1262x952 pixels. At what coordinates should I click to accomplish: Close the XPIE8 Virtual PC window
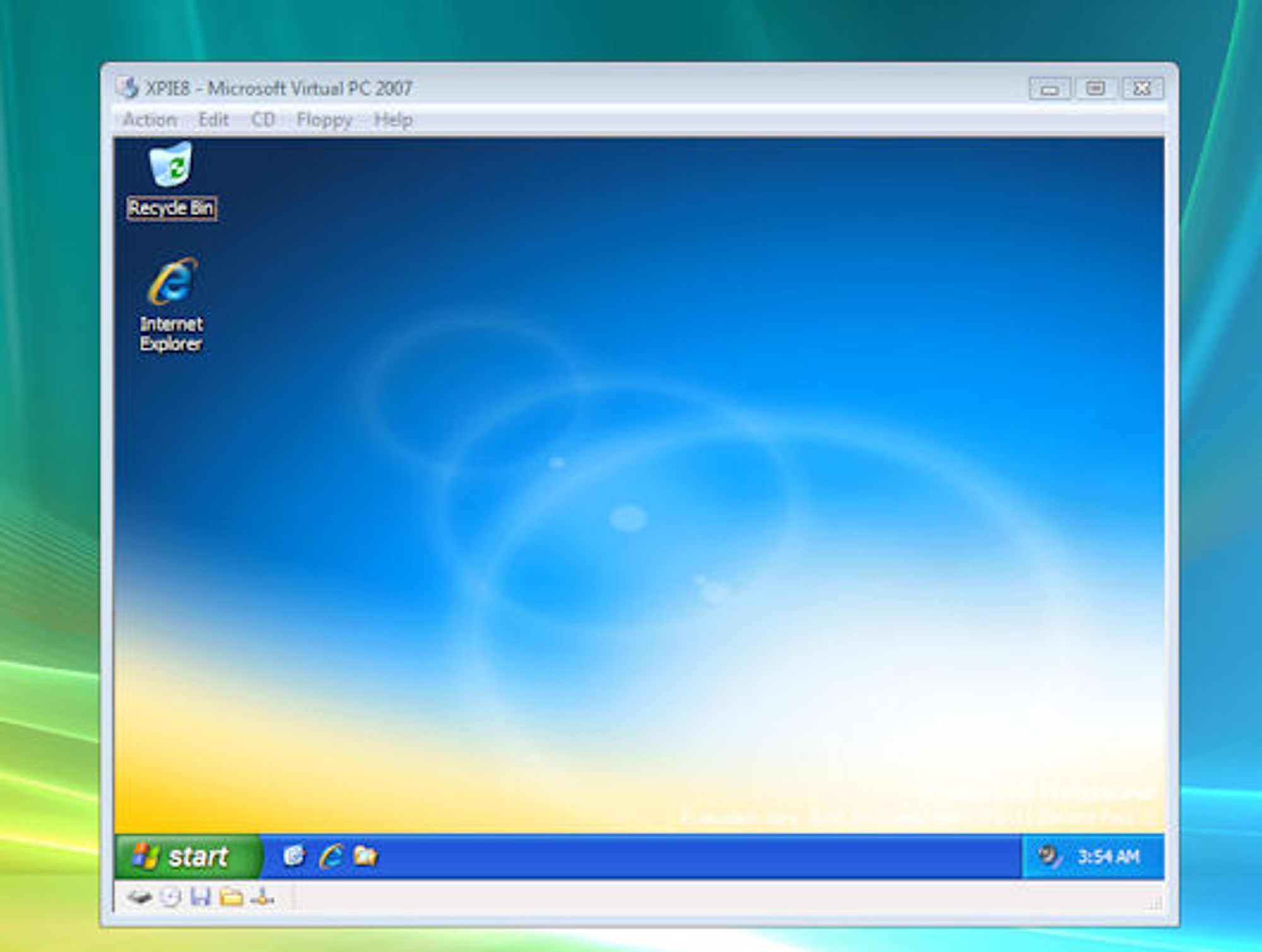[1143, 88]
